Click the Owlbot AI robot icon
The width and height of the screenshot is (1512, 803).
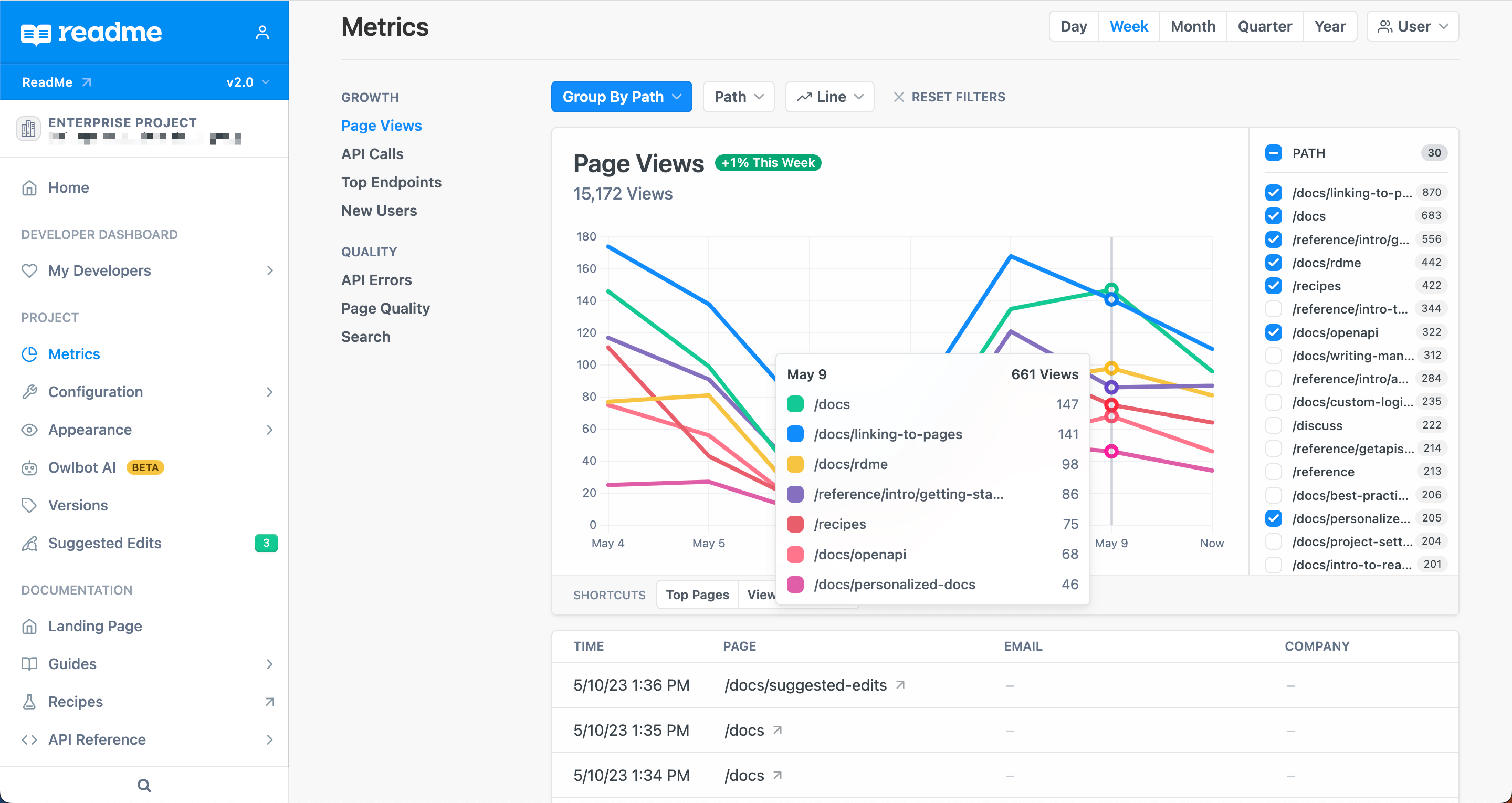30,467
